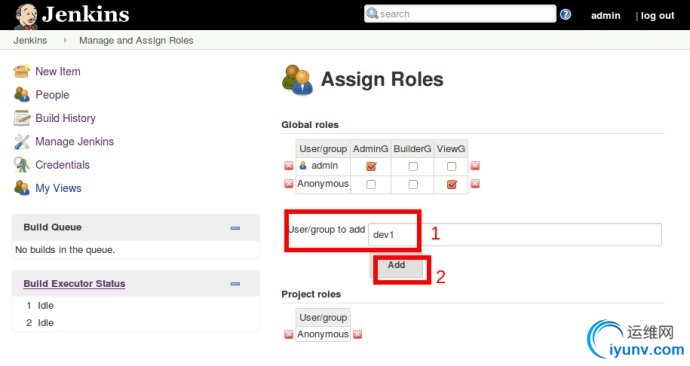
Task: Uncheck AdminG for the admin user
Action: (371, 166)
